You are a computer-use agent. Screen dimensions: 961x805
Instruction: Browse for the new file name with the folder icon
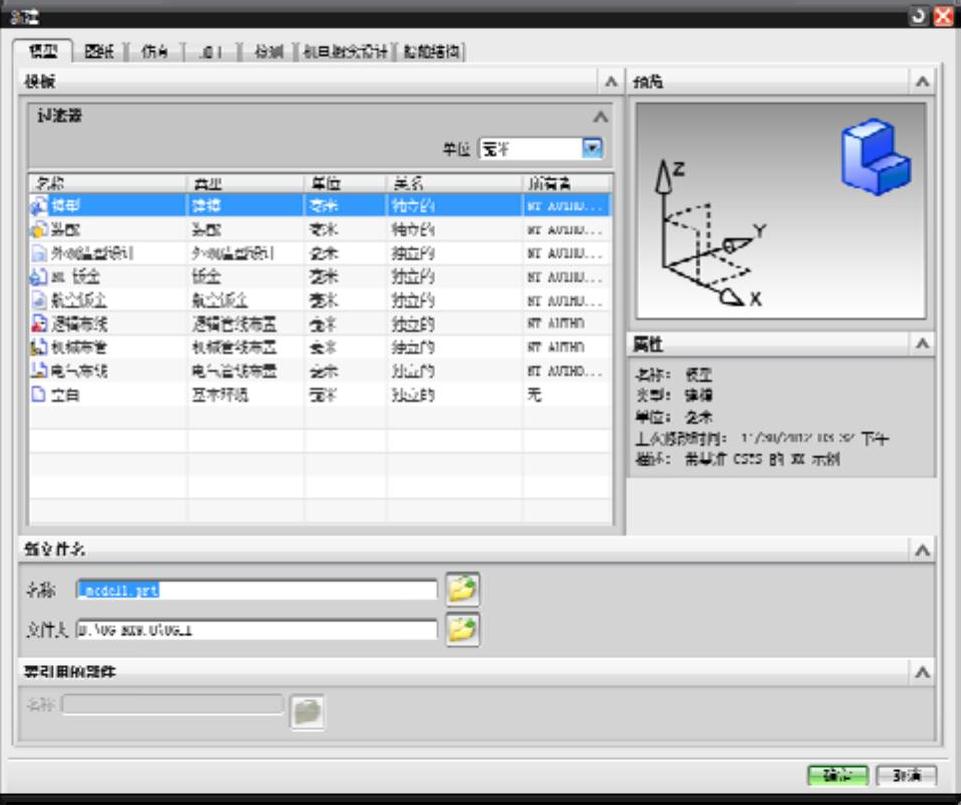[463, 589]
